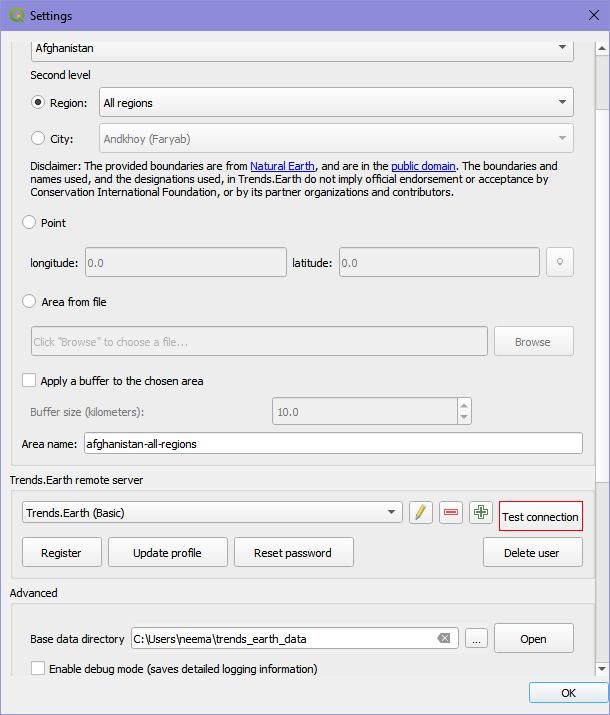
Task: Confirm settings with OK button
Action: 569,693
